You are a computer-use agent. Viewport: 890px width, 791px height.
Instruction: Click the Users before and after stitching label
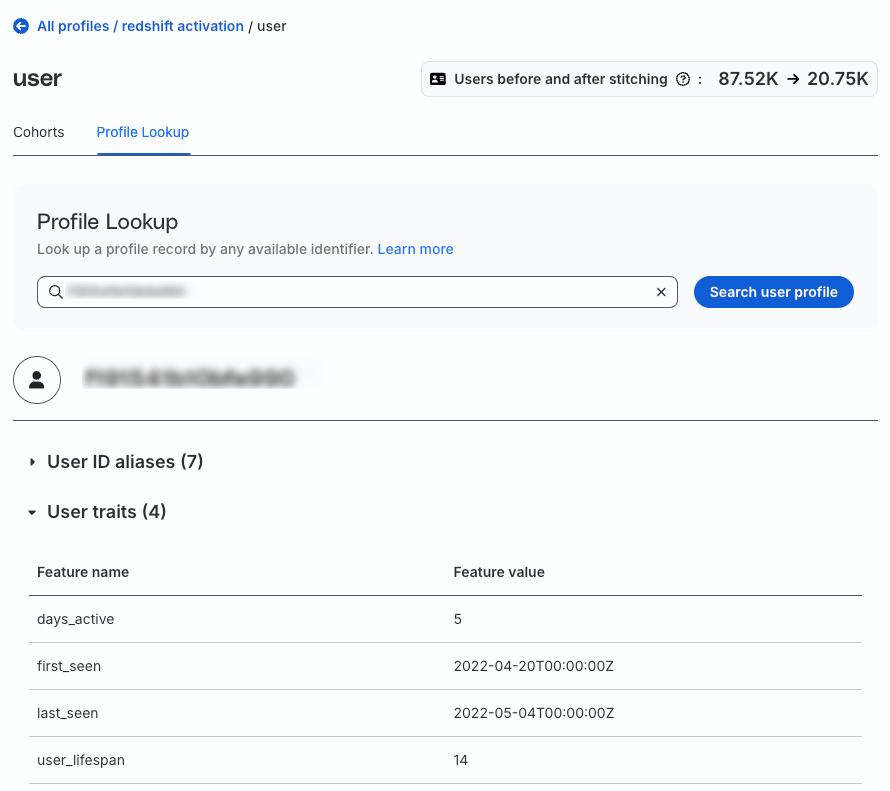tap(560, 79)
